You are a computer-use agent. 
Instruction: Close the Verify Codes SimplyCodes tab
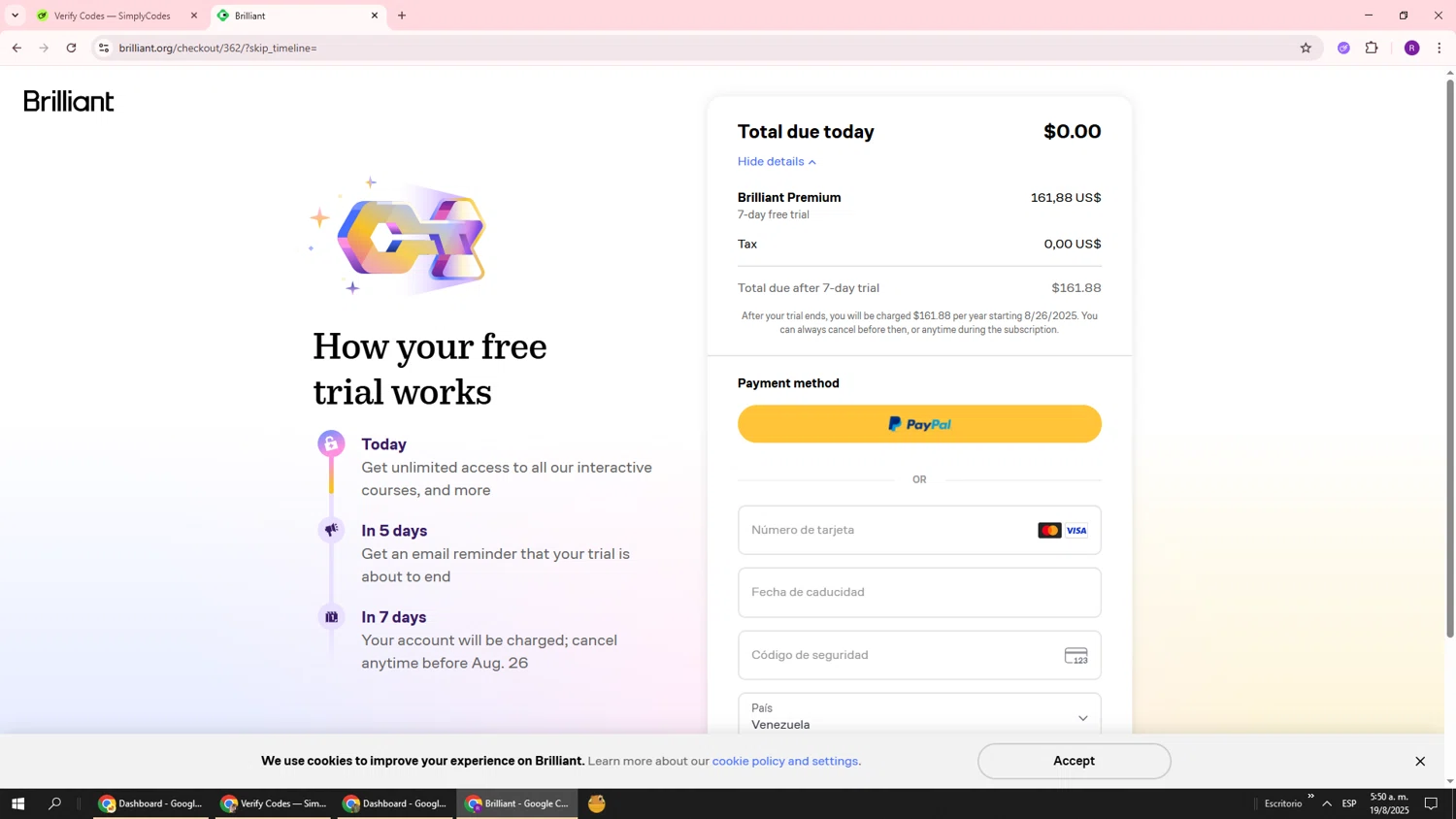193,16
